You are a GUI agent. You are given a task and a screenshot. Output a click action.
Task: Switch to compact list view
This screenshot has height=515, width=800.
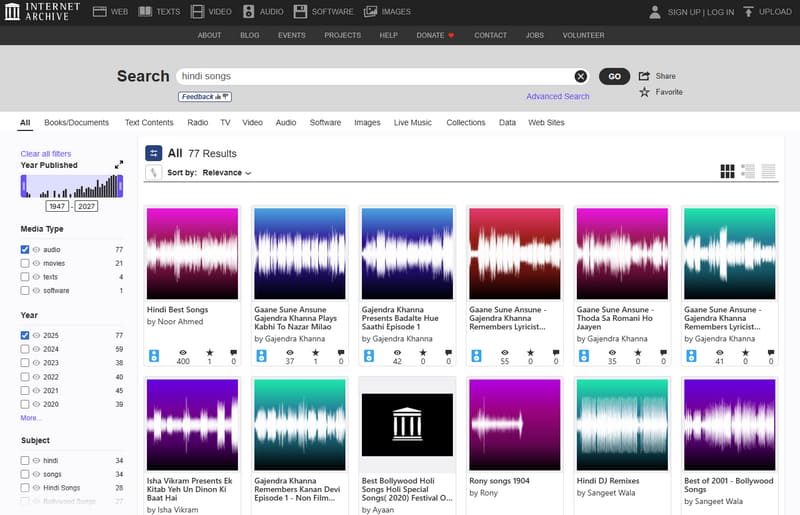(x=768, y=171)
